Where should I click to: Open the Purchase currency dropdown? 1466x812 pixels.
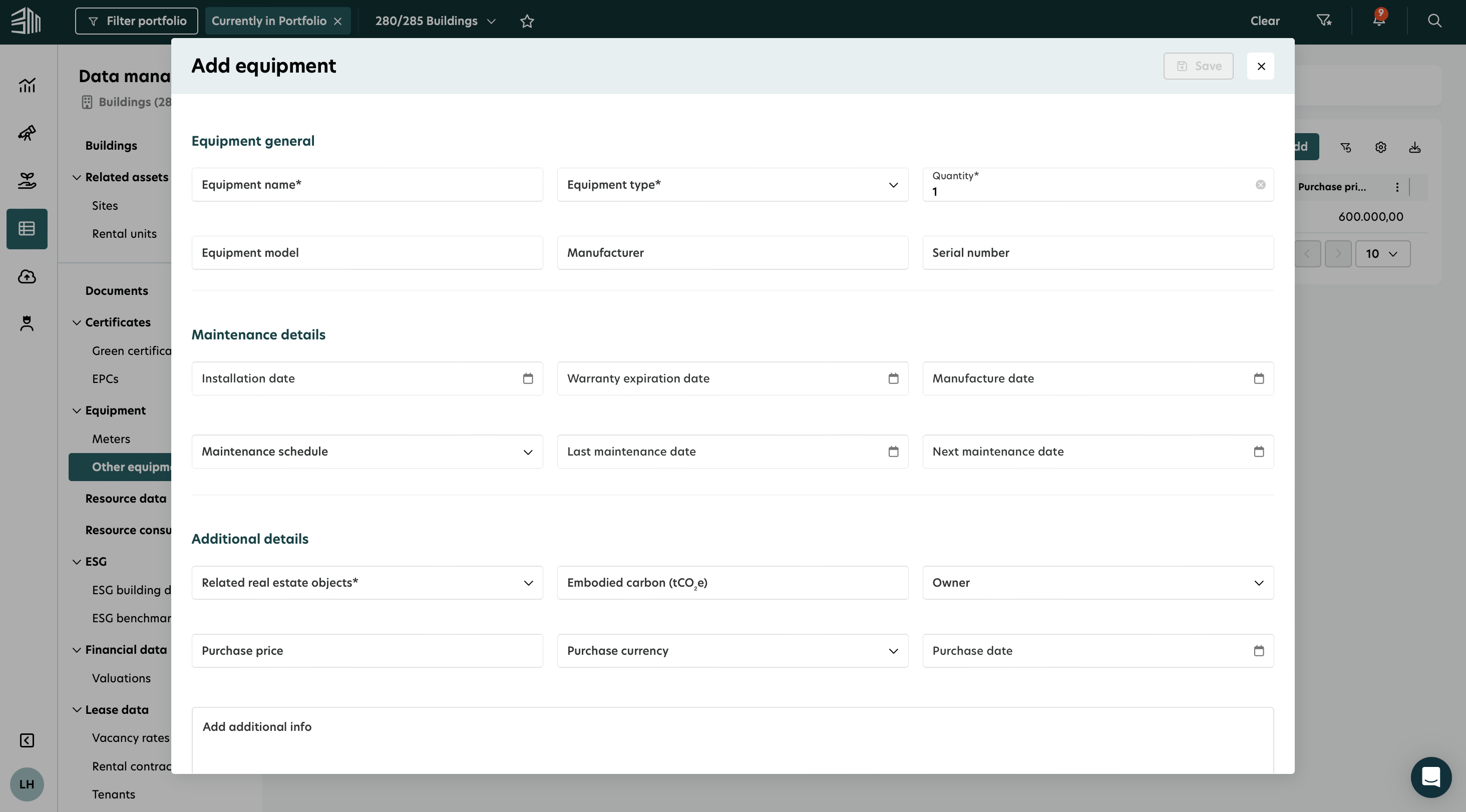732,650
